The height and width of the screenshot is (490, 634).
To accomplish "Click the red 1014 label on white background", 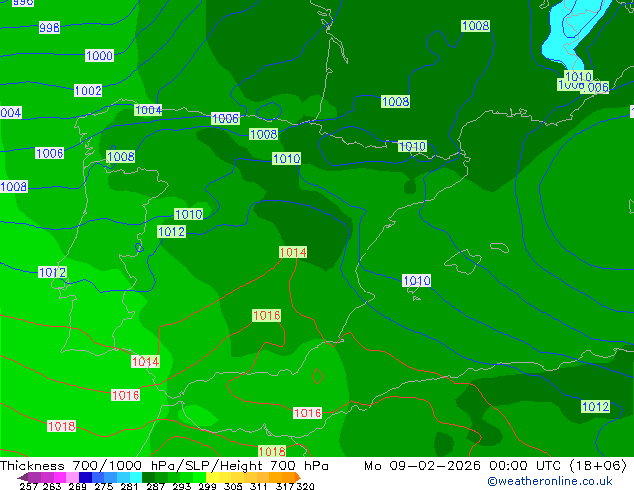I will 145,361.
